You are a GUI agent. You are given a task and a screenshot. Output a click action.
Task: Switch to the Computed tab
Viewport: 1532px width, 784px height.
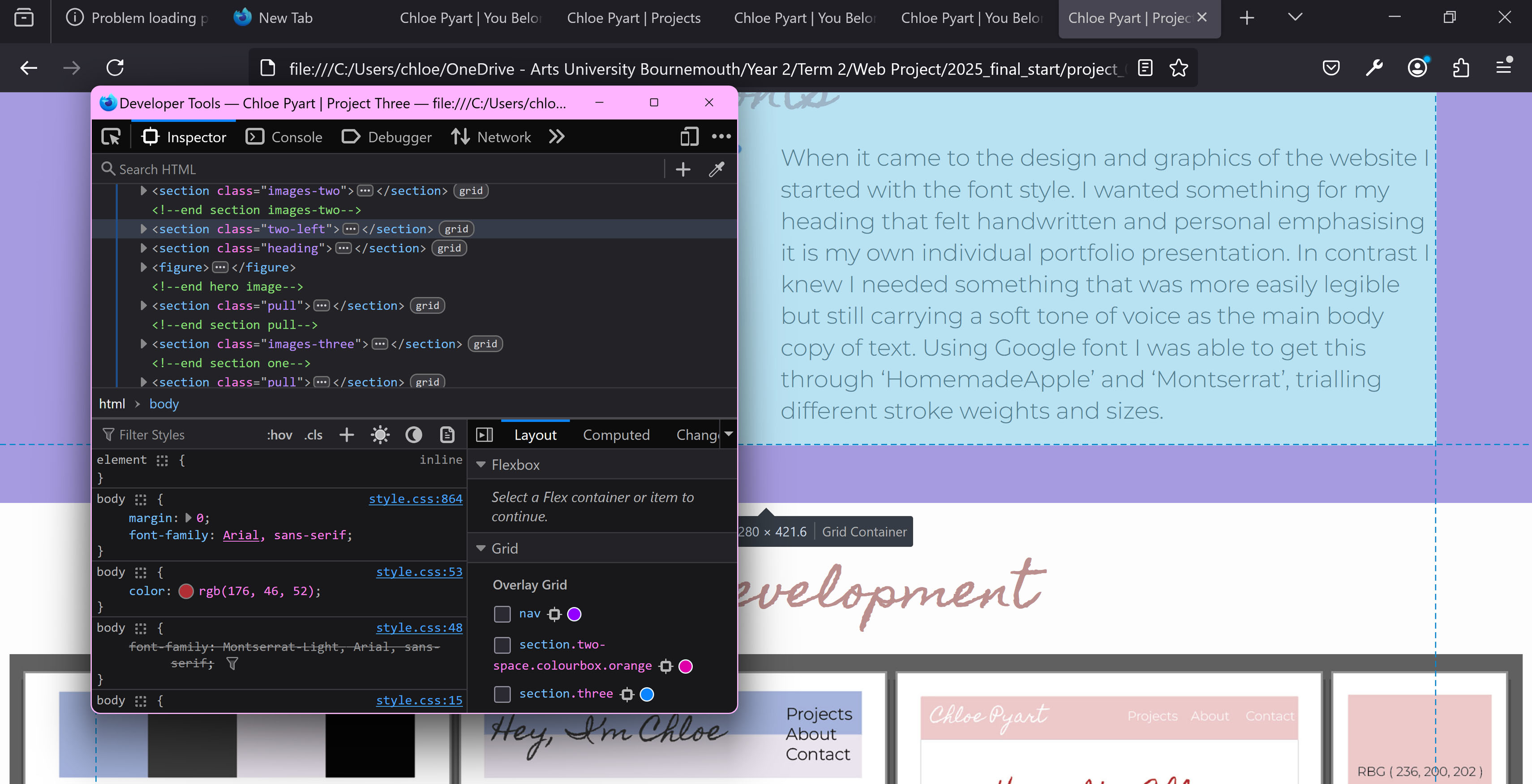[616, 435]
